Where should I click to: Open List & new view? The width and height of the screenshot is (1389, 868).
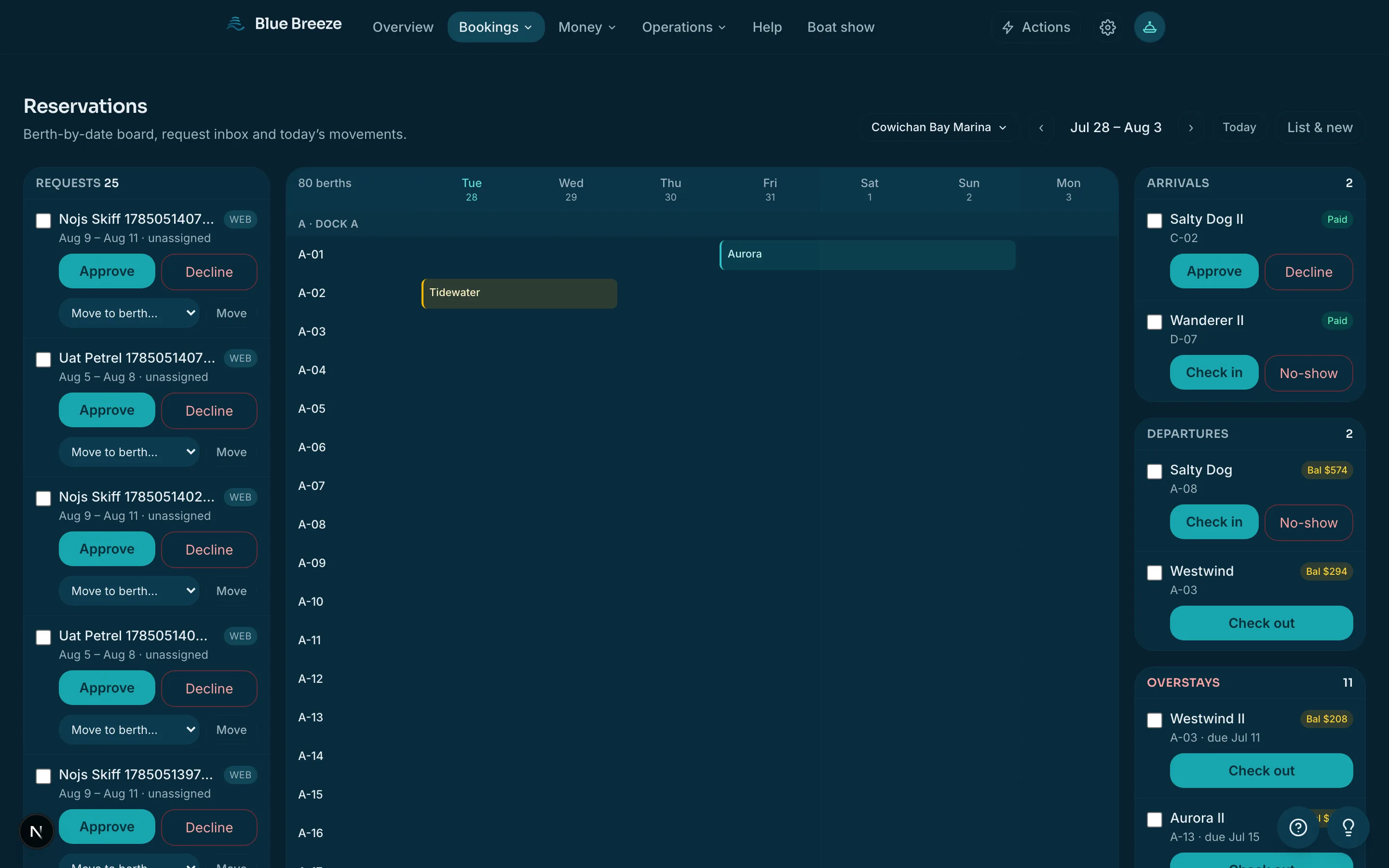coord(1319,127)
